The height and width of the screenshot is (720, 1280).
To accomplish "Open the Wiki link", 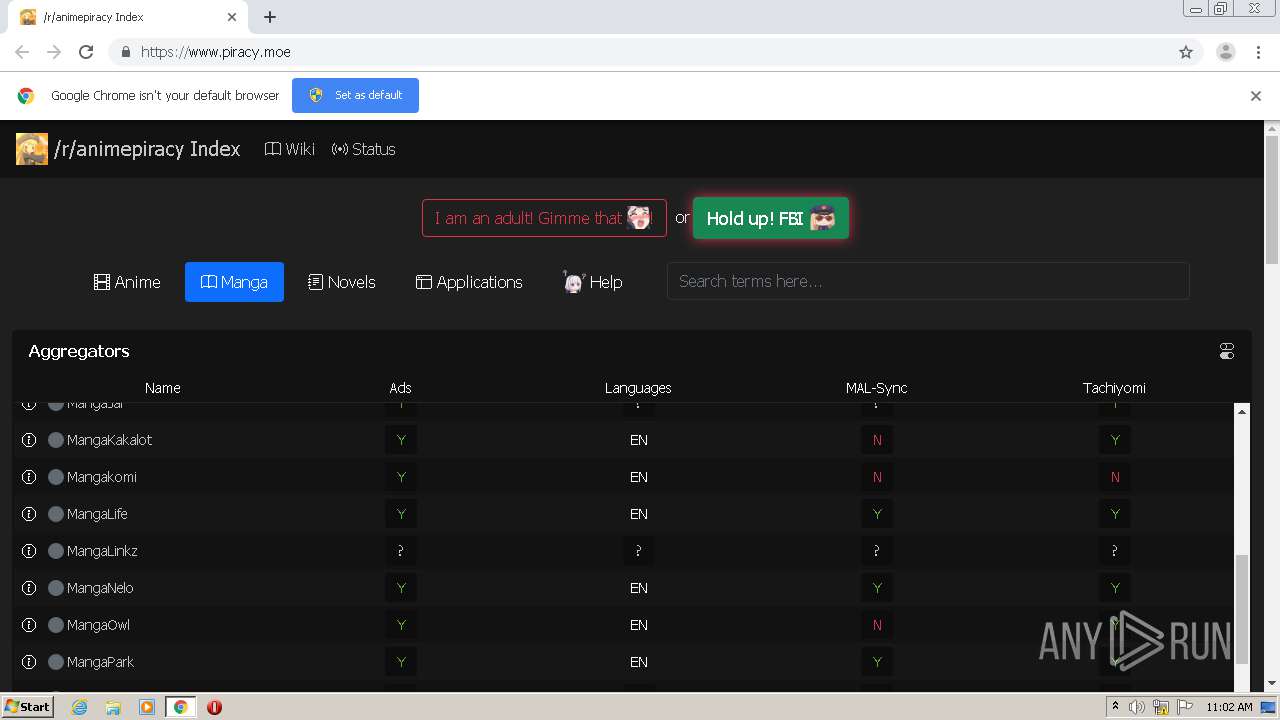I will pyautogui.click(x=290, y=149).
